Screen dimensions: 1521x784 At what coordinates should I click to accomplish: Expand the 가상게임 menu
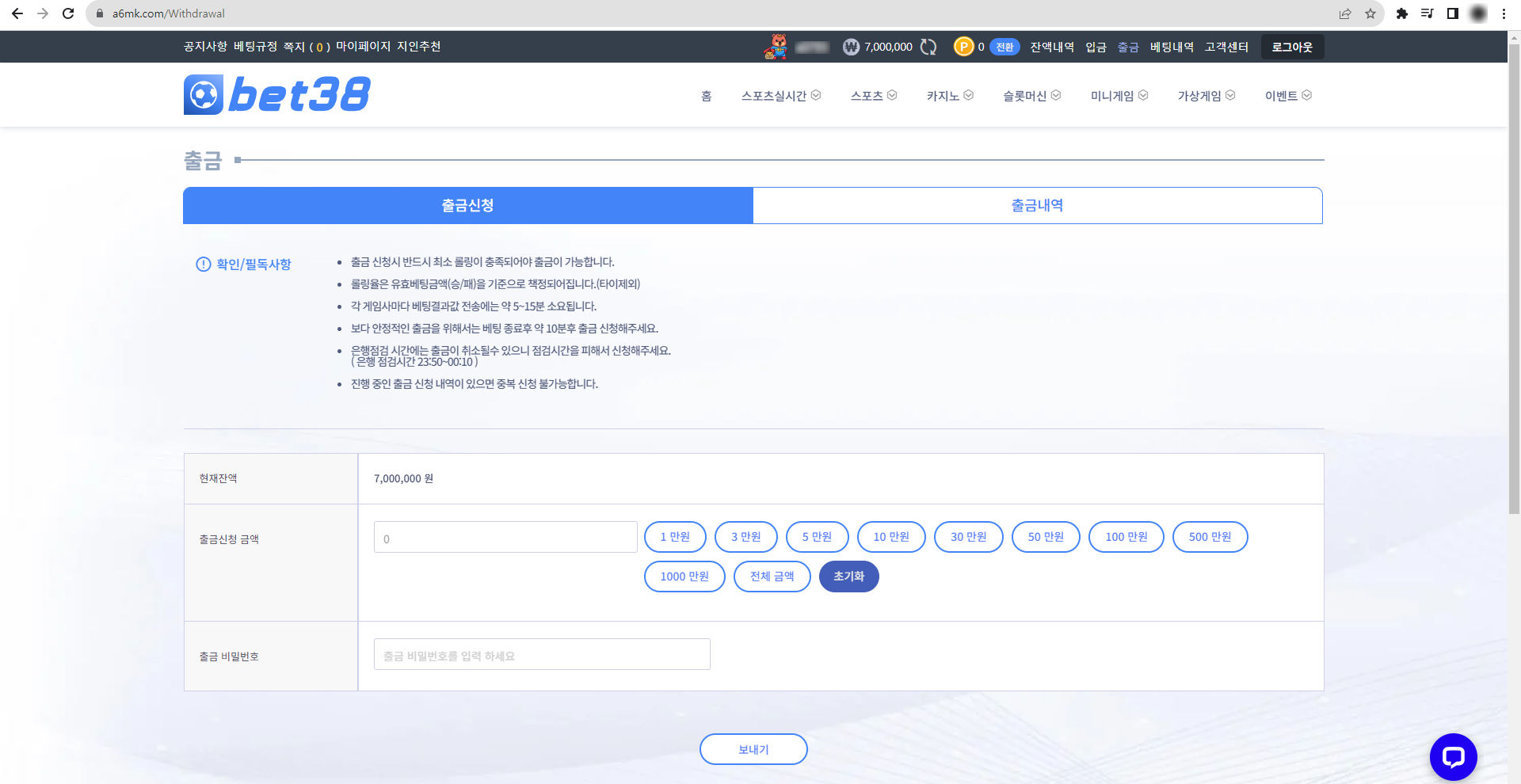point(1207,96)
